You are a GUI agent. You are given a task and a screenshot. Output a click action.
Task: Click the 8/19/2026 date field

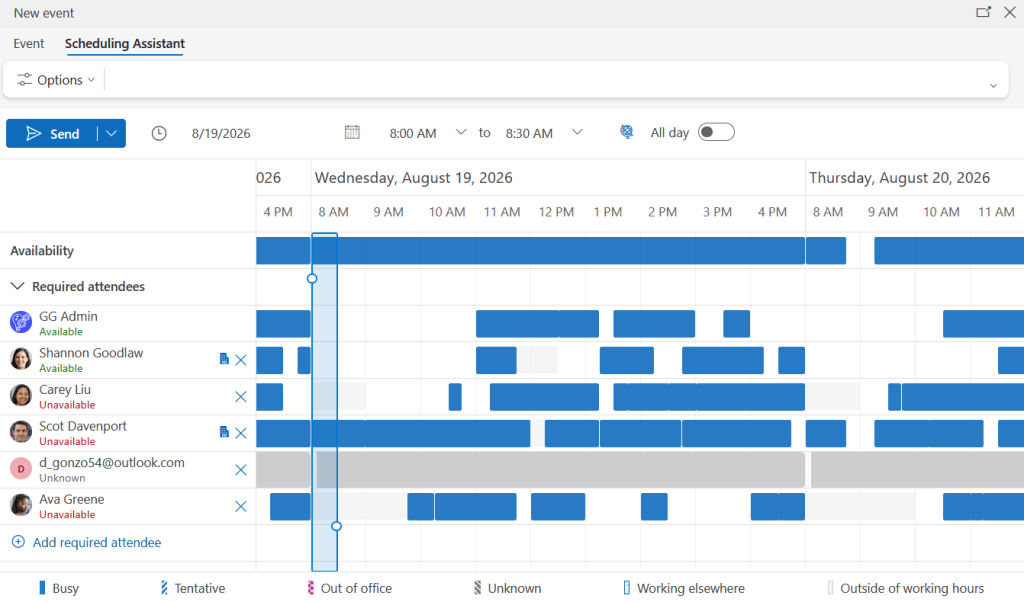(x=221, y=133)
